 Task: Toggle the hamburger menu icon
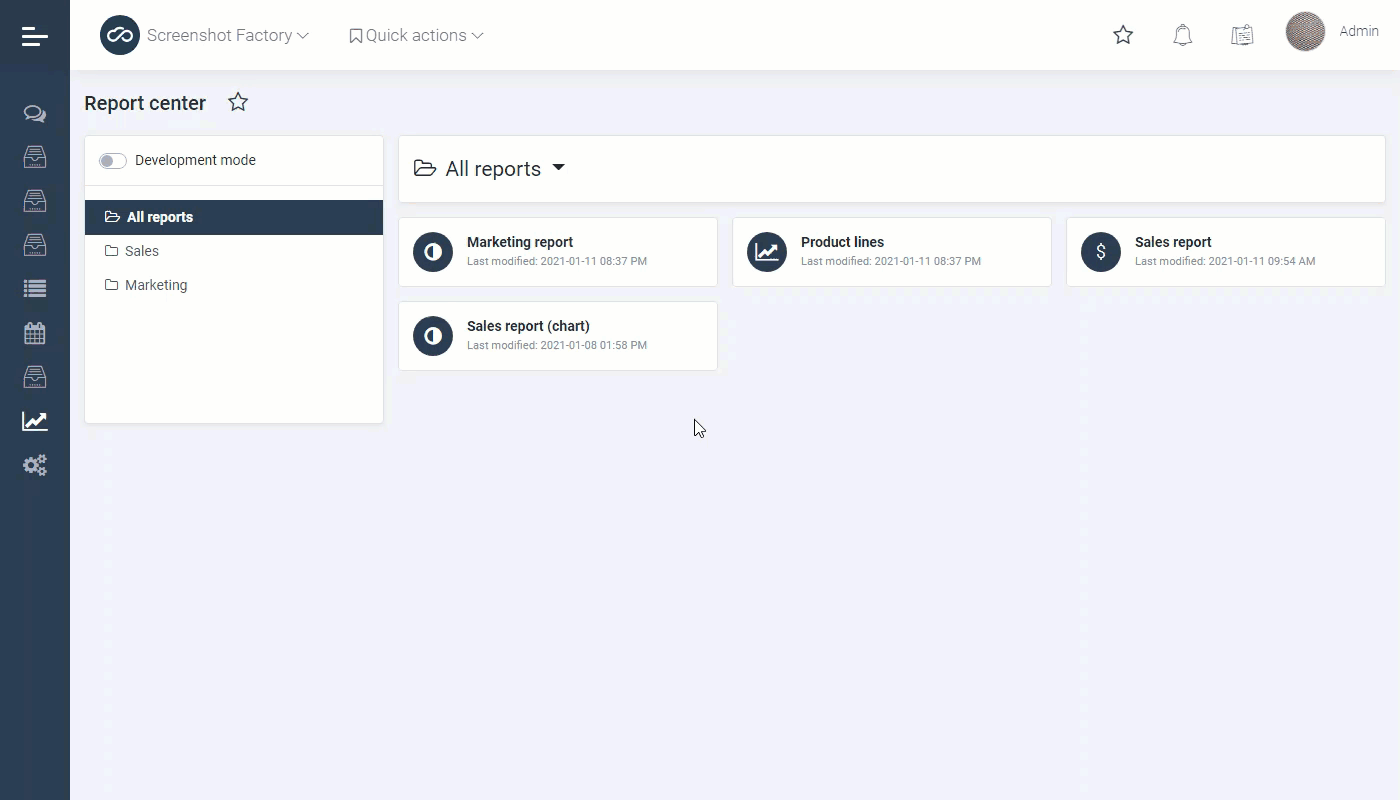click(35, 36)
